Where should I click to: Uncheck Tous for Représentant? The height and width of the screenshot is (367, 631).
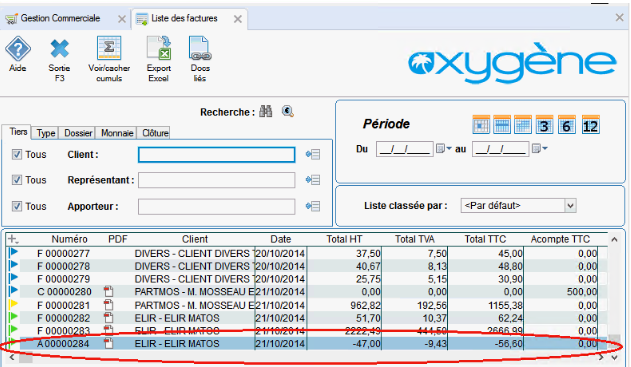click(16, 180)
